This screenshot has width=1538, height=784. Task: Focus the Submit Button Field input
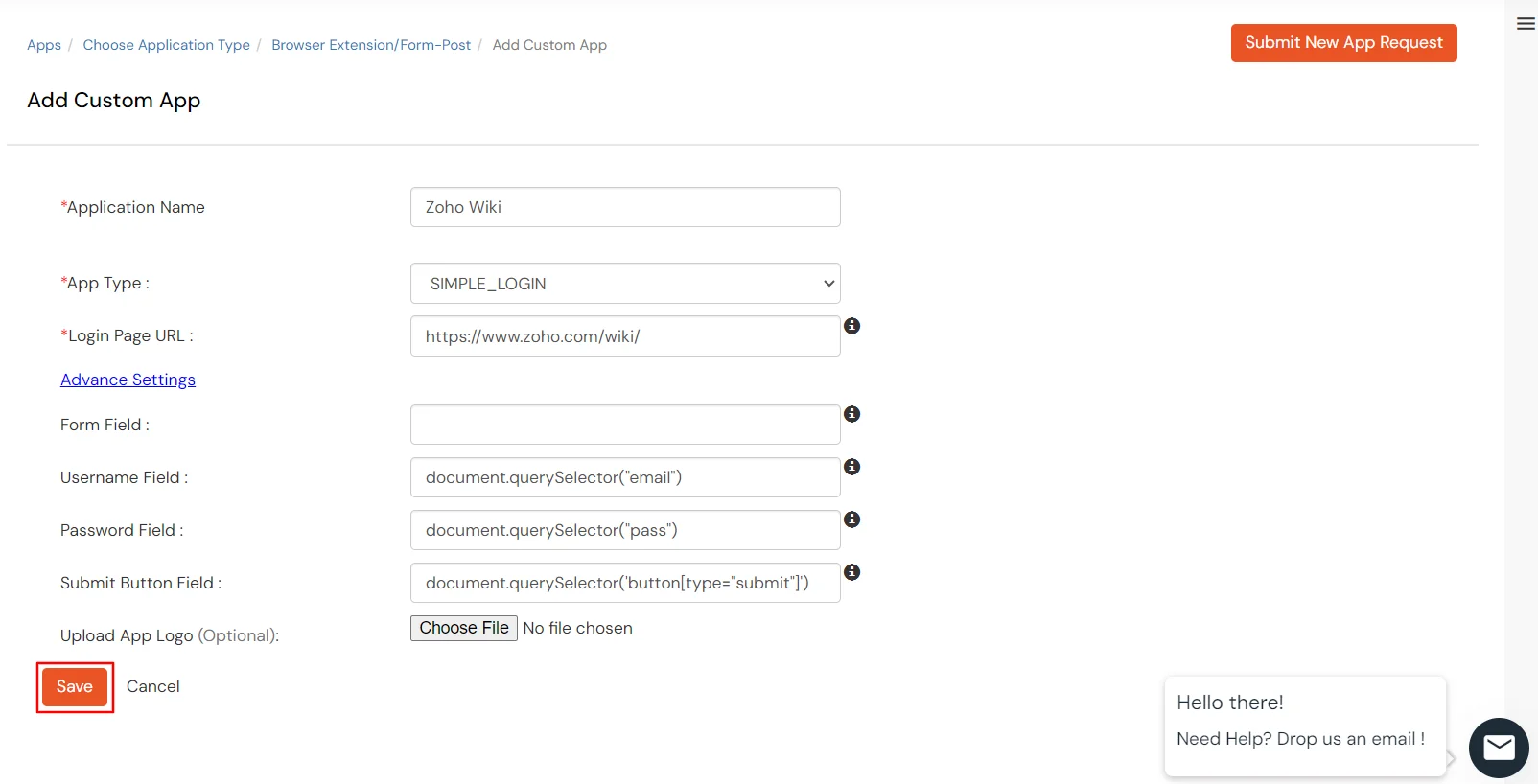[625, 583]
